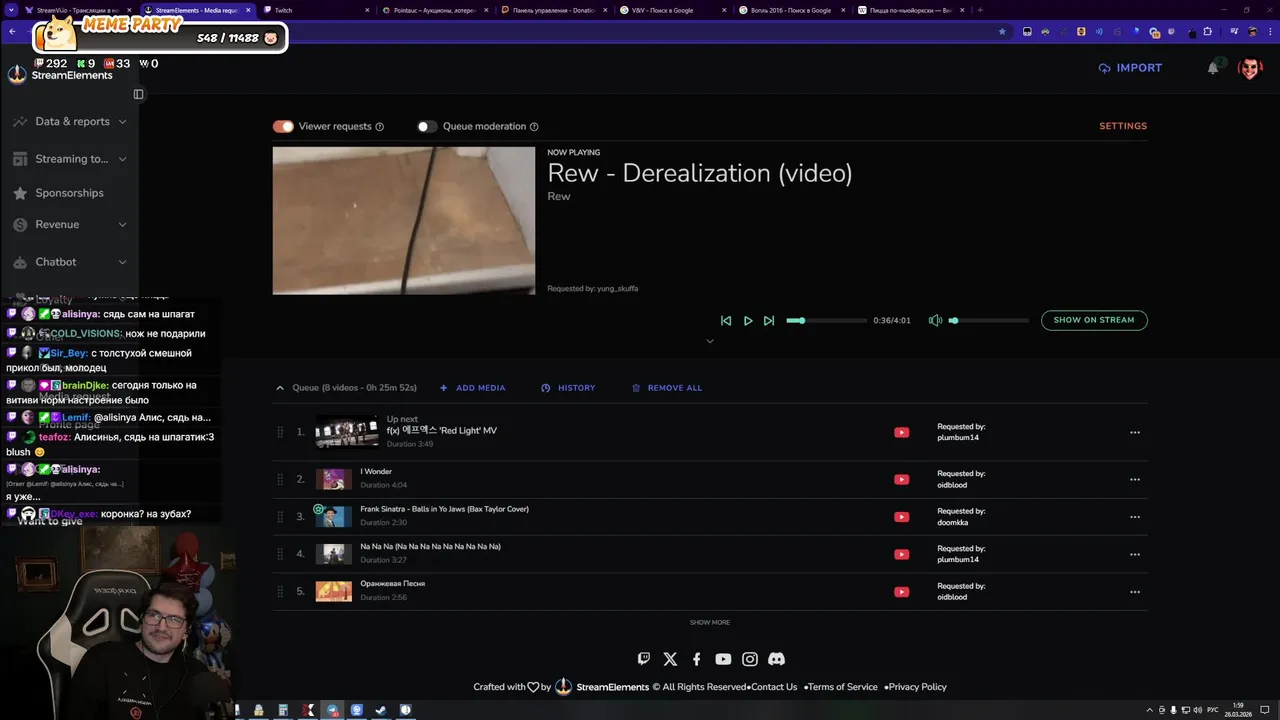Open the YouTube link for Оранжевая Песня
Viewport: 1280px width, 720px height.
(901, 592)
